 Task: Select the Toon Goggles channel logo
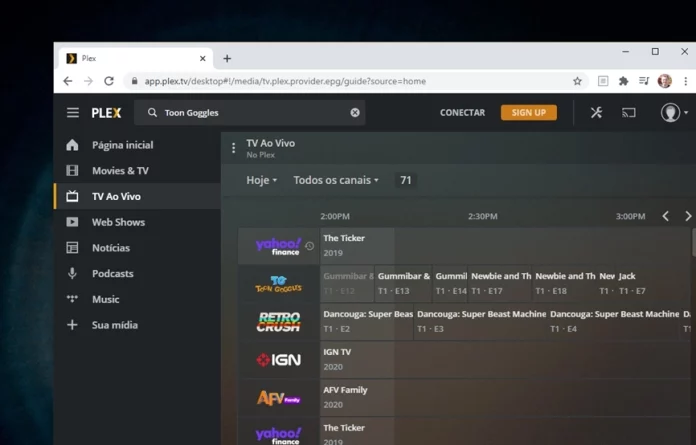click(x=278, y=284)
